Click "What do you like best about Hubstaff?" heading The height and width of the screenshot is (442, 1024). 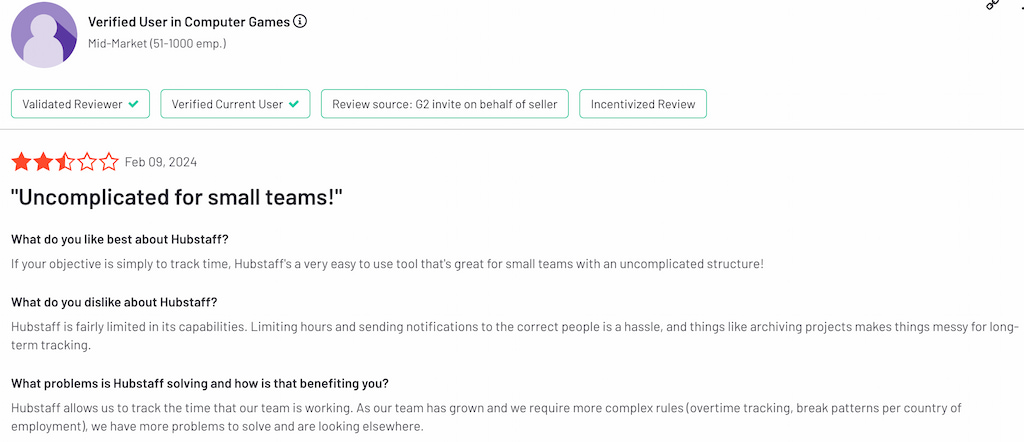click(120, 238)
